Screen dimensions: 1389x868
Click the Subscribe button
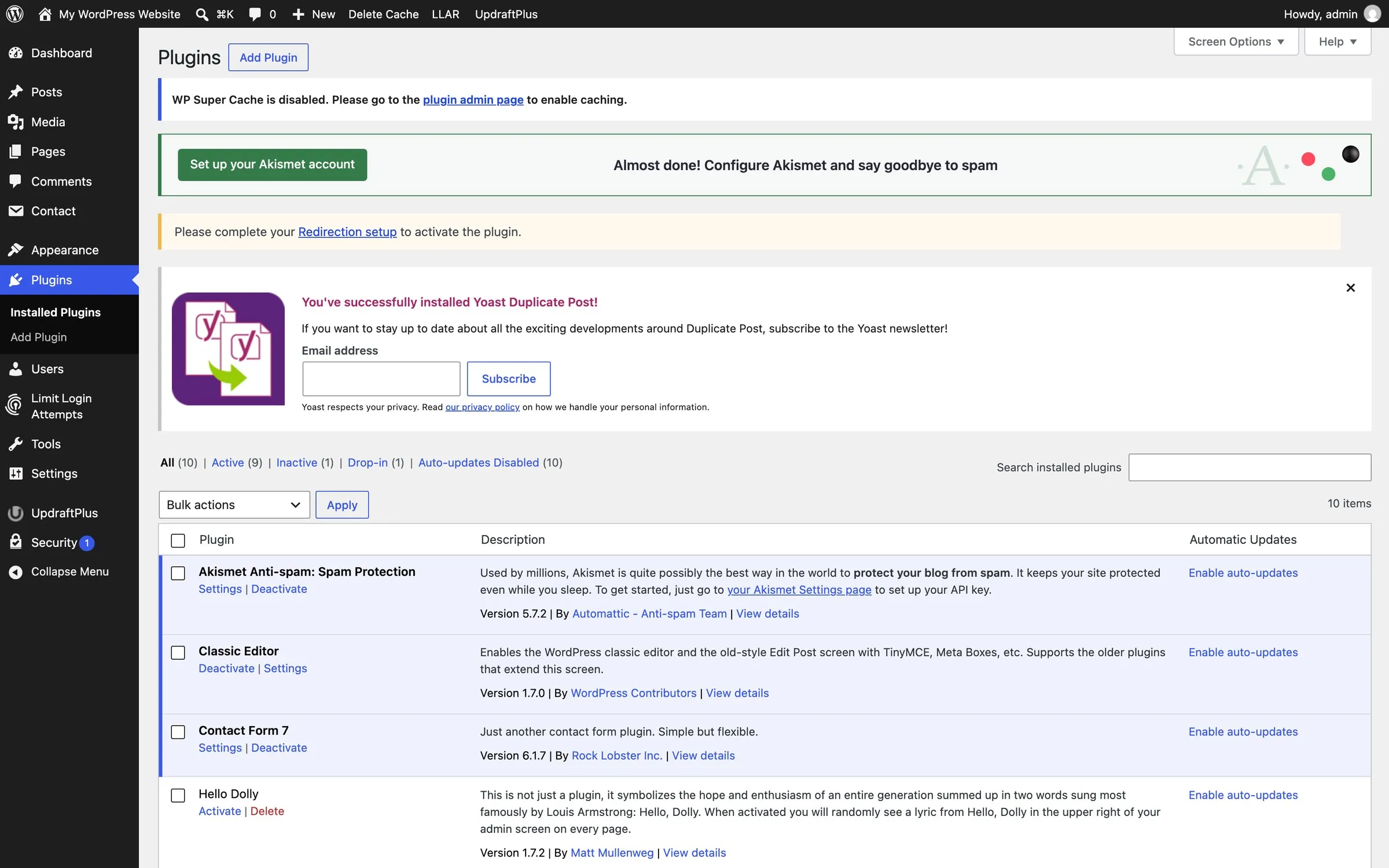pos(508,378)
